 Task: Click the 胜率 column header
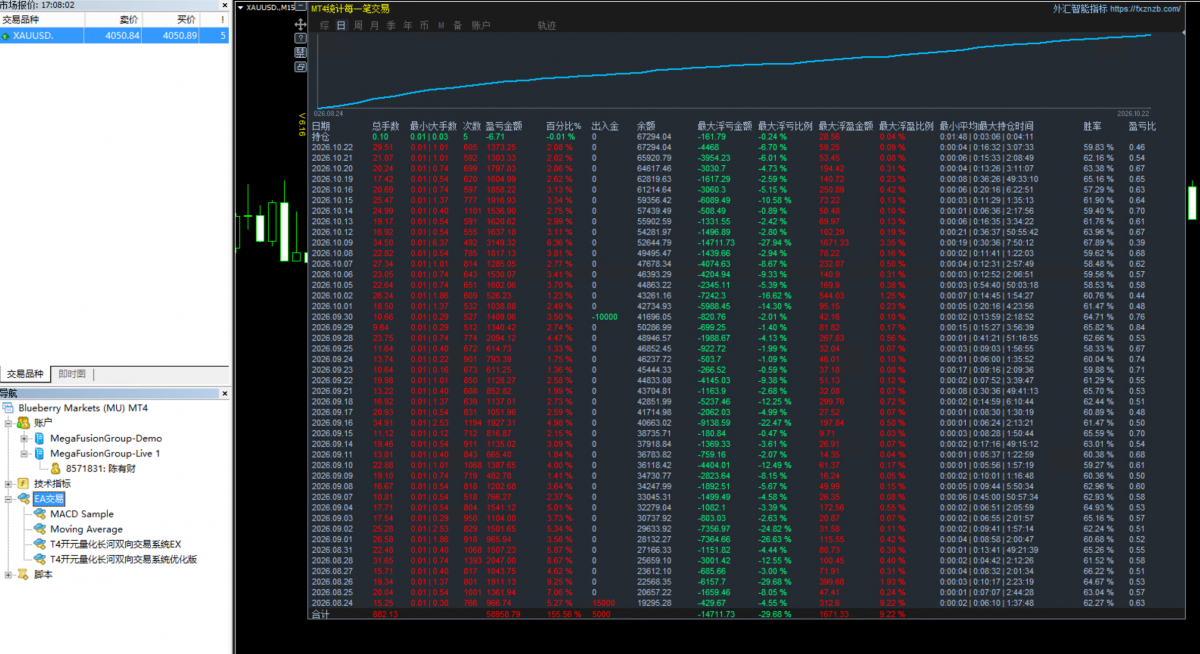click(1093, 126)
